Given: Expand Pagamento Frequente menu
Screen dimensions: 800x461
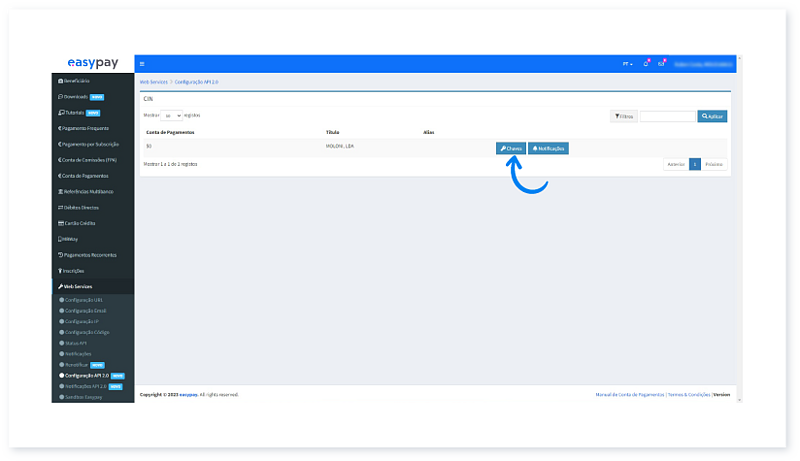Looking at the screenshot, I should click(83, 129).
